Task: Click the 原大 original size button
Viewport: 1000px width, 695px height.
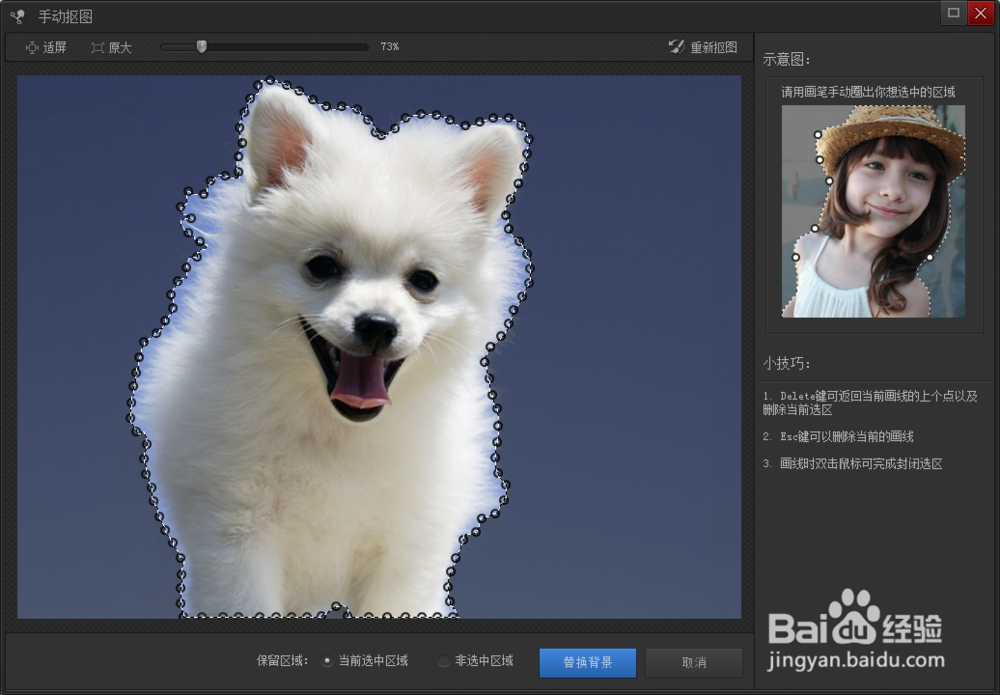Action: [x=112, y=47]
